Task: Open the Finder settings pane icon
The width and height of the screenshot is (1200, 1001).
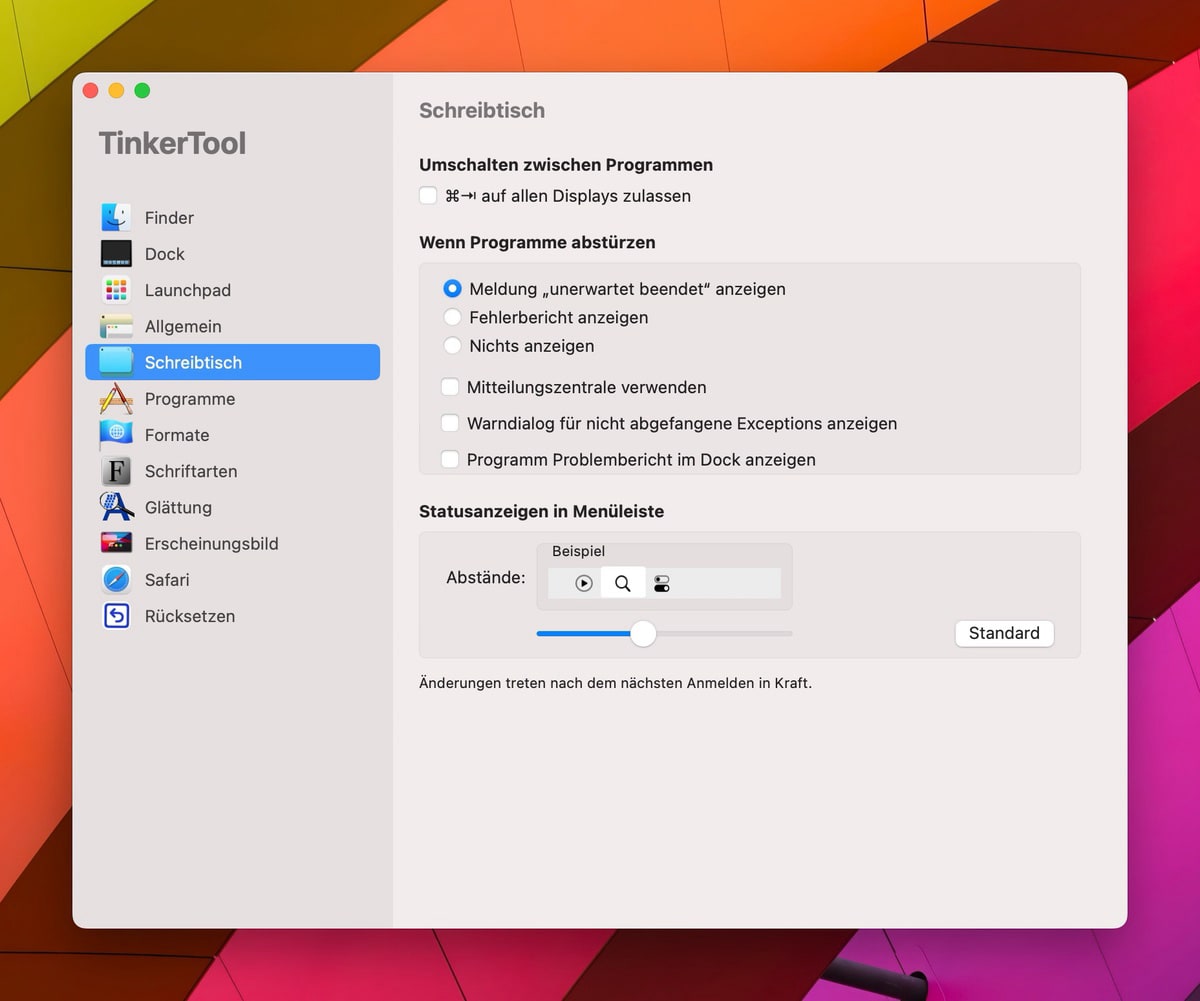Action: coord(116,218)
